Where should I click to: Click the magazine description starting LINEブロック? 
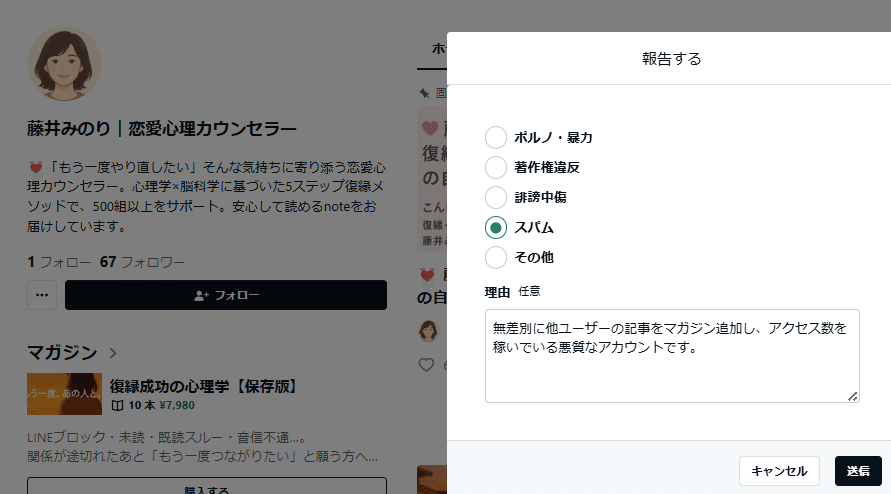[202, 447]
